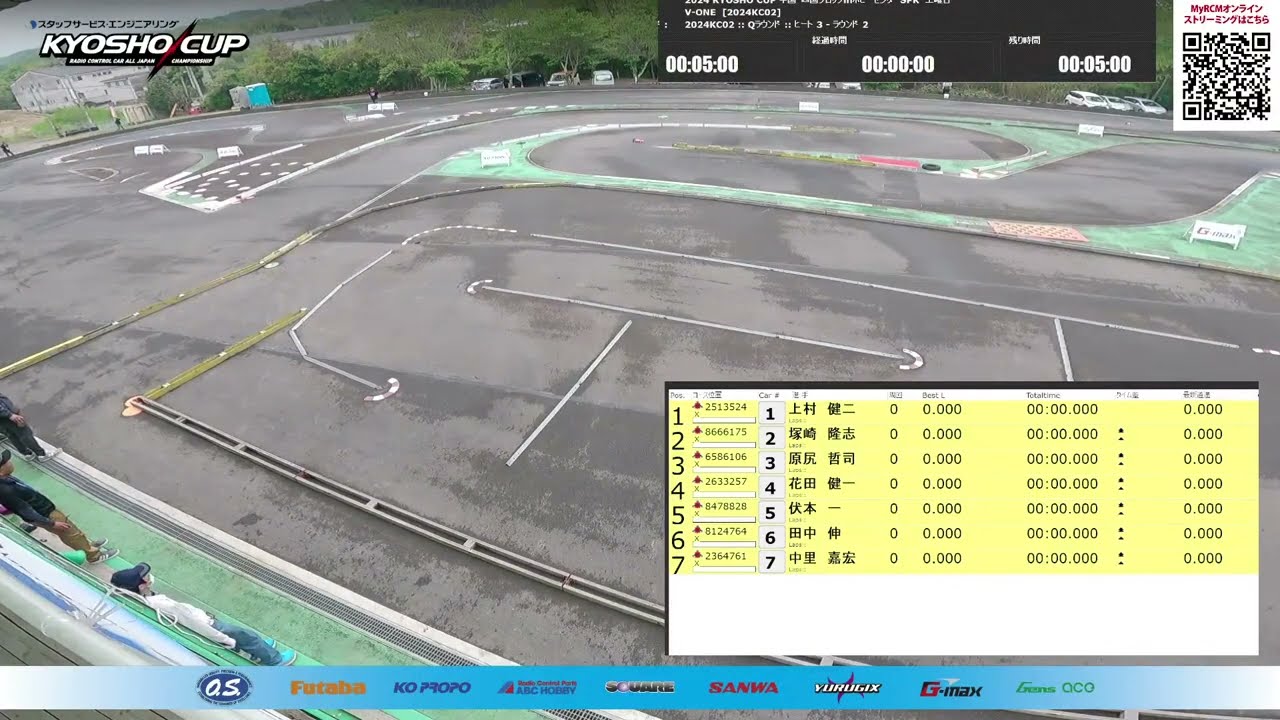Click the Best L column header
1280x720 pixels.
click(933, 396)
